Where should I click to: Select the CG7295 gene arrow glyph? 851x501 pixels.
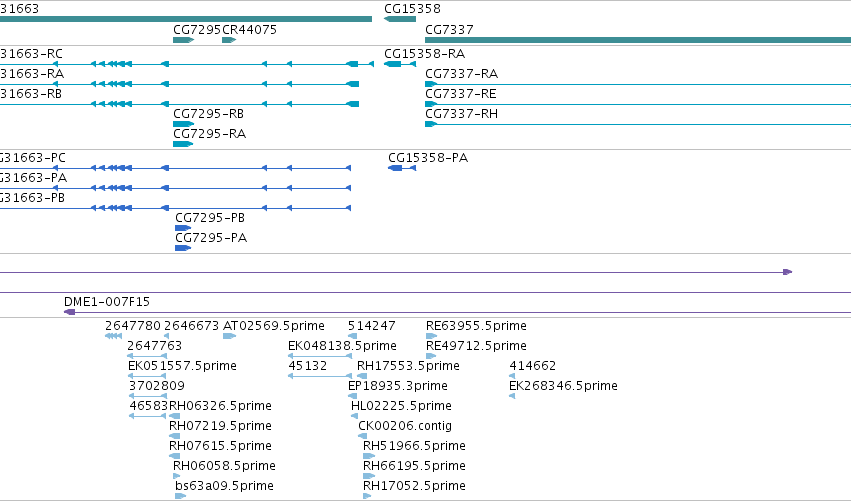(x=183, y=40)
